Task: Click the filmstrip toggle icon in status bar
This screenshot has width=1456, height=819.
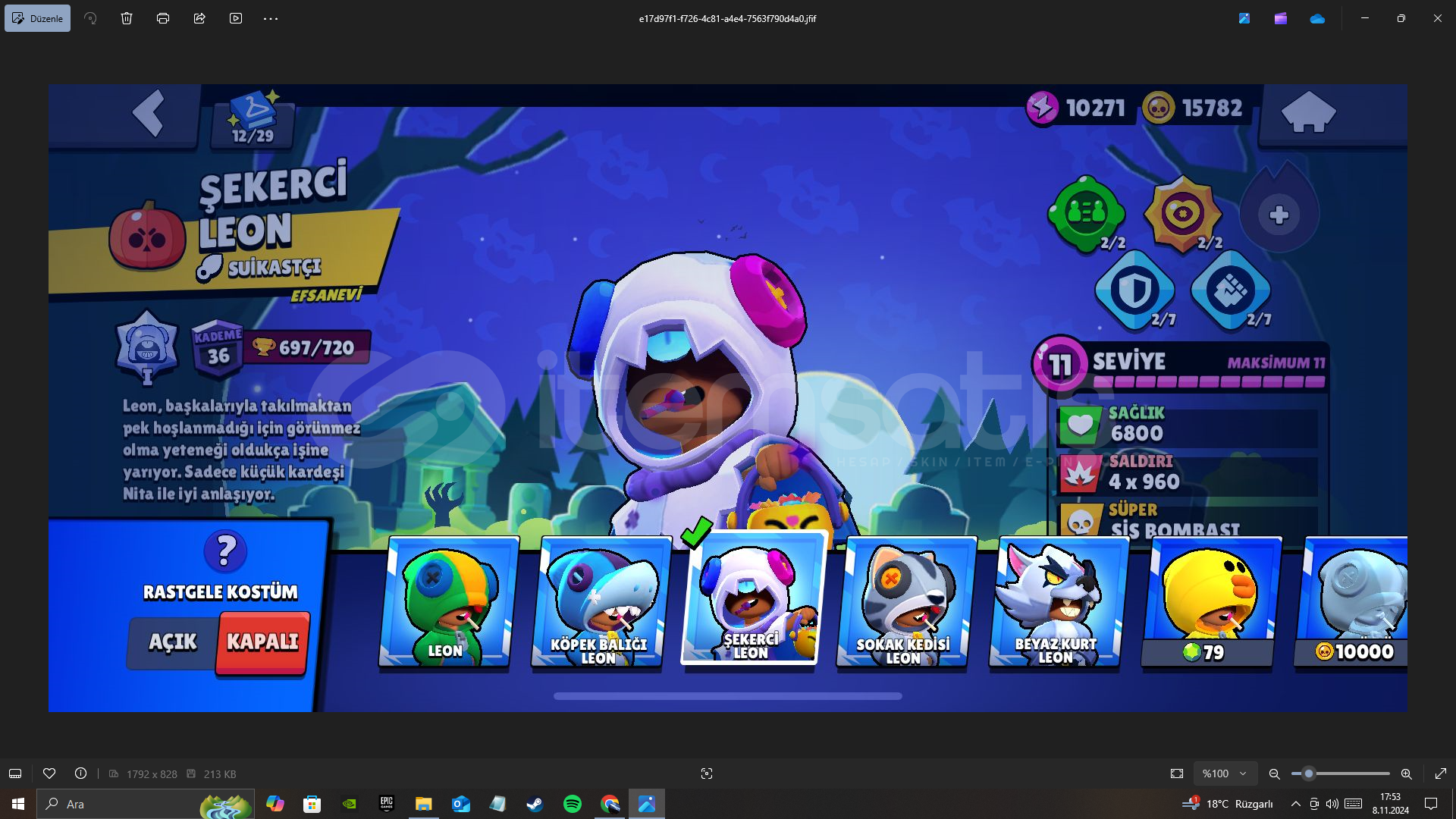Action: 15,773
